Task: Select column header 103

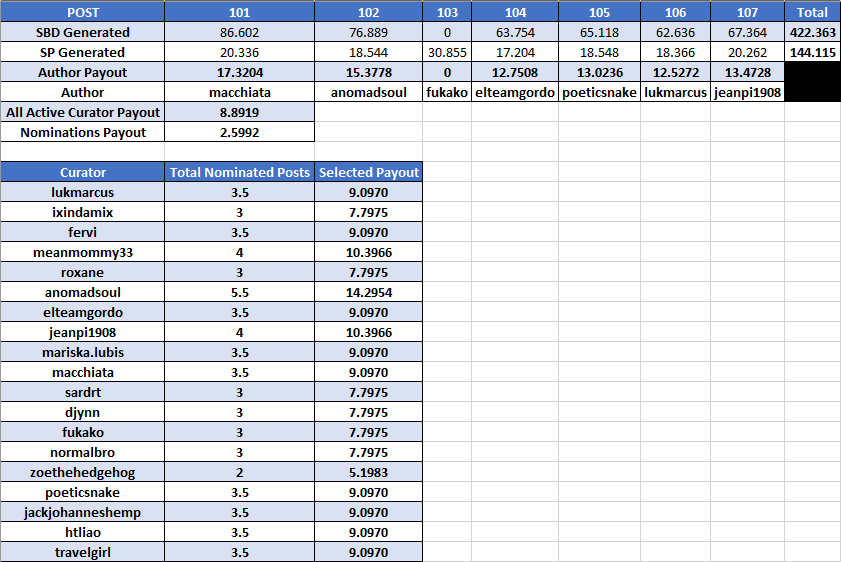Action: 447,12
